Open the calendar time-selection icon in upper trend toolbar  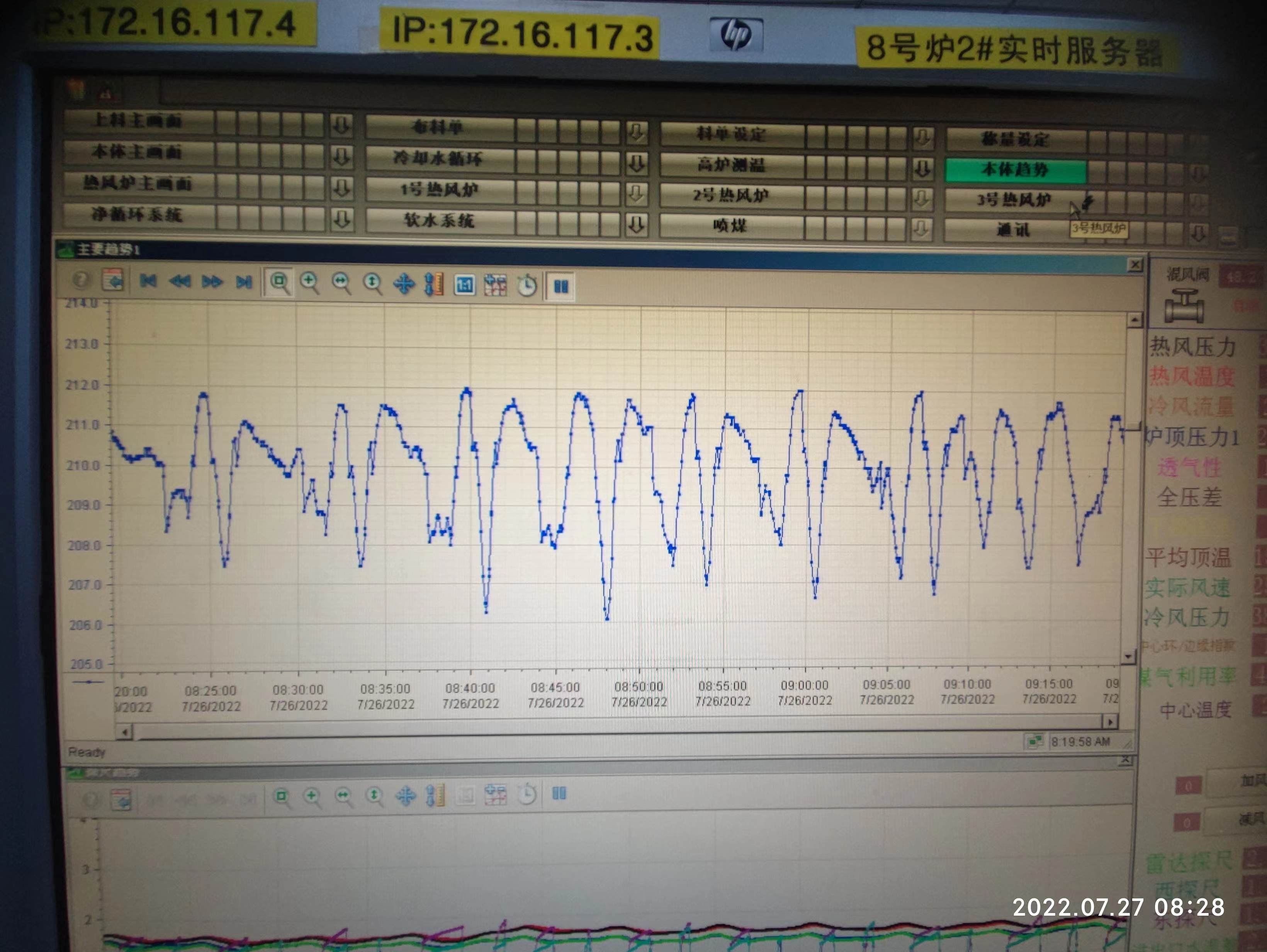click(x=114, y=280)
